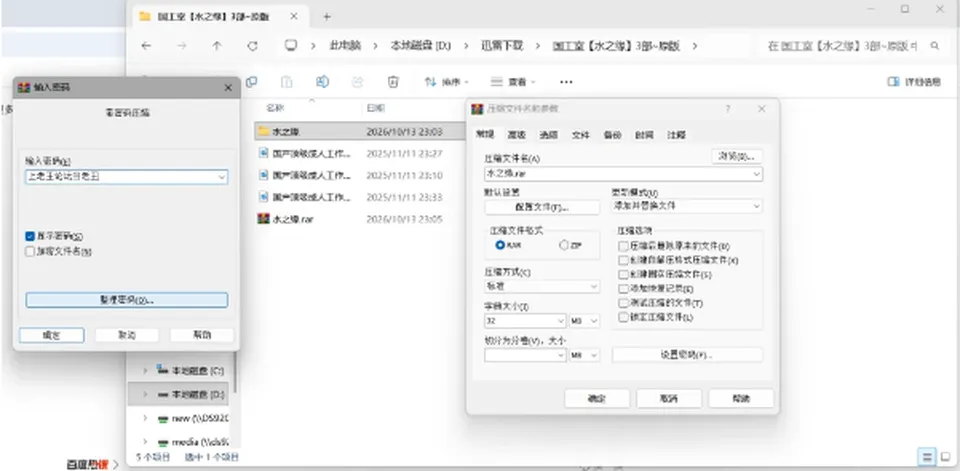The image size is (960, 471).
Task: Click the This PC monitor icon in address bar
Action: (x=291, y=45)
